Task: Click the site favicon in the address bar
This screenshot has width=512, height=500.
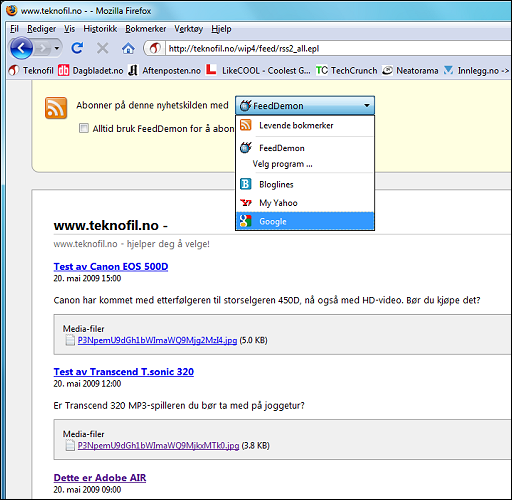Action: 155,49
